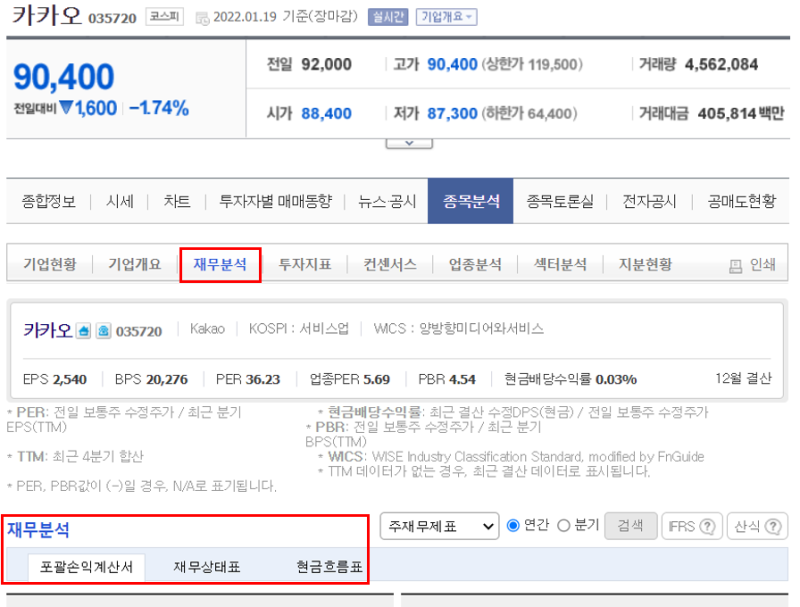Click the -1.74% change percentage

159,108
